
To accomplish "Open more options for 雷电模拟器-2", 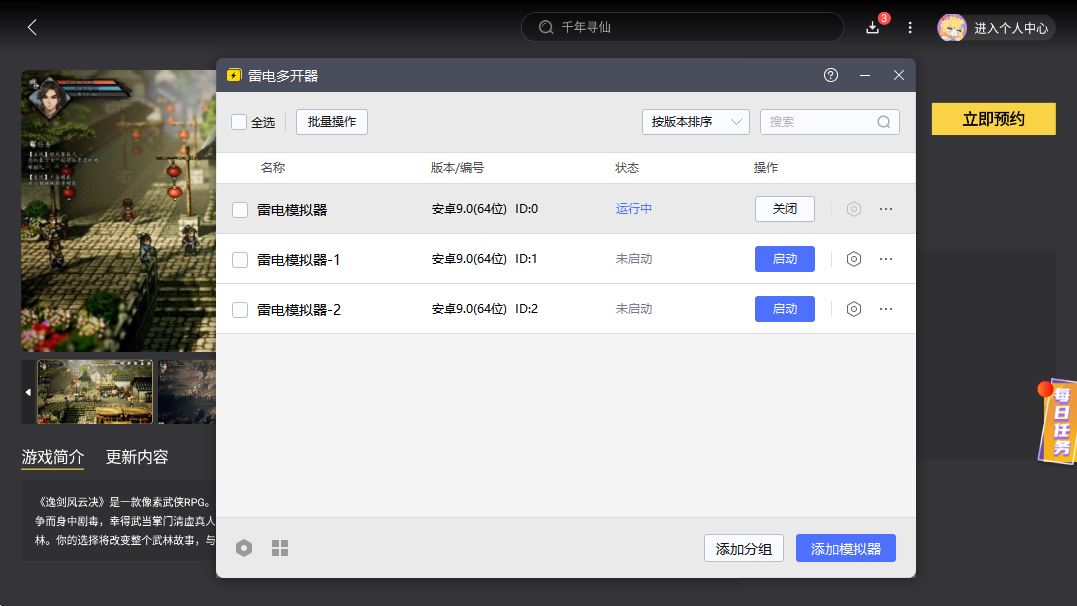I will click(x=886, y=309).
